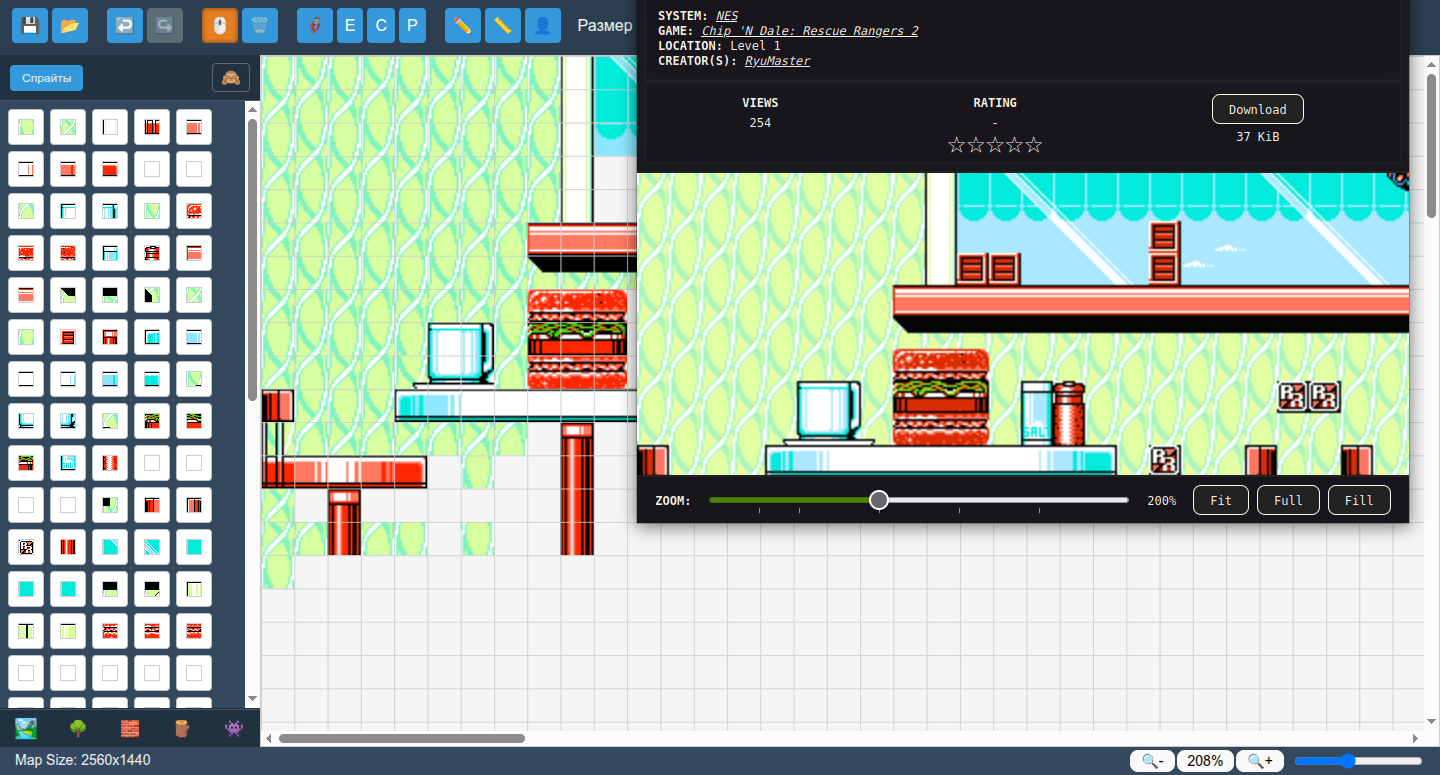Image resolution: width=1440 pixels, height=775 pixels.
Task: Click the sprite palette vertical scrollbar
Action: 252,260
